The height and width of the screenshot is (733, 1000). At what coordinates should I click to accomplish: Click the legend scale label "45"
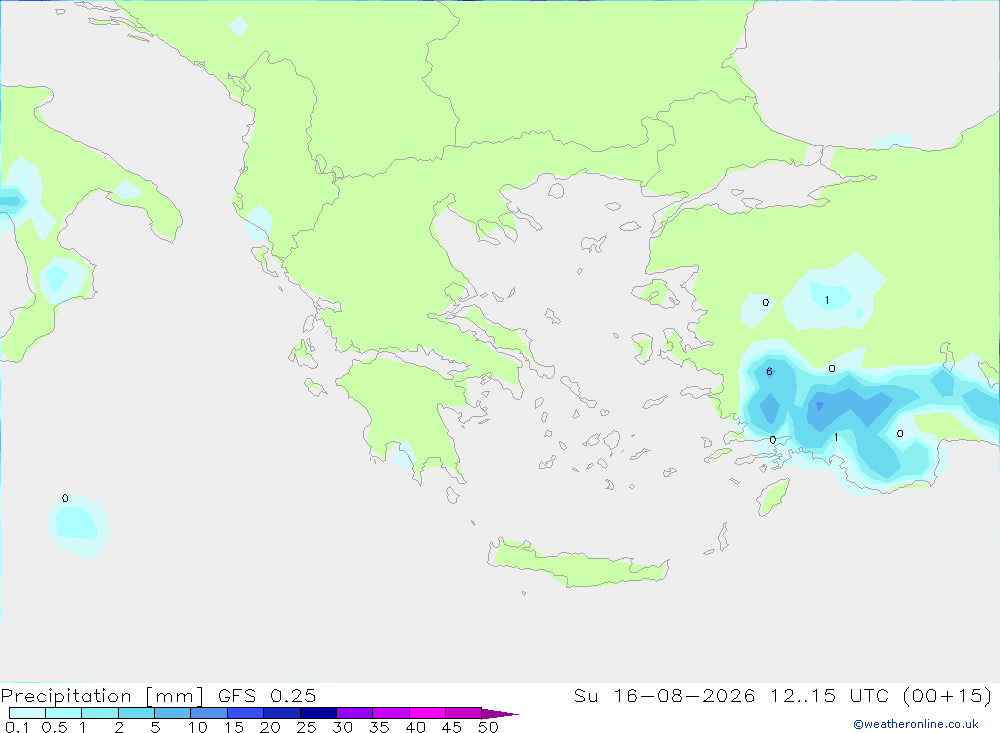pyautogui.click(x=452, y=727)
